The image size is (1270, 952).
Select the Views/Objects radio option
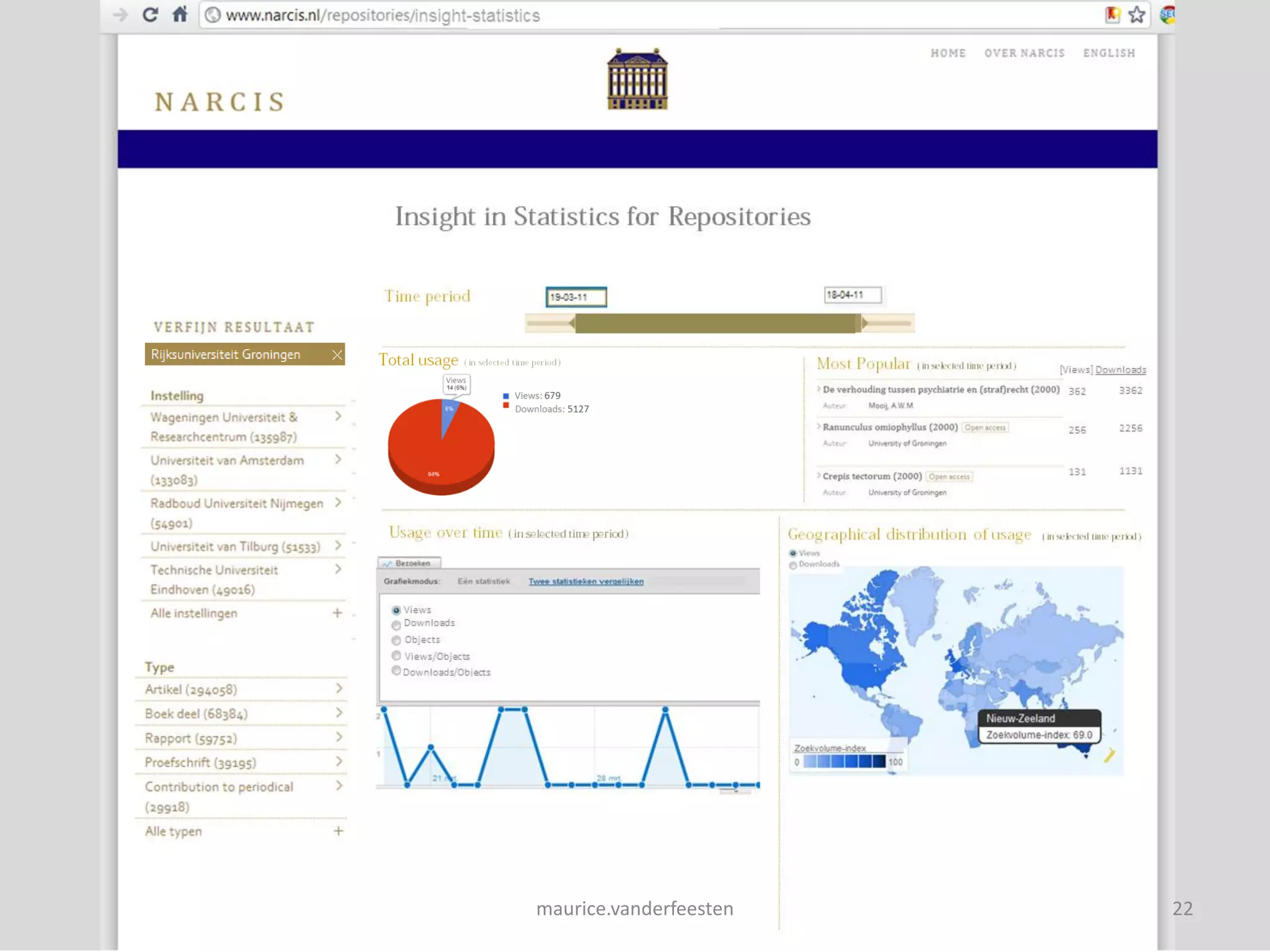click(396, 656)
